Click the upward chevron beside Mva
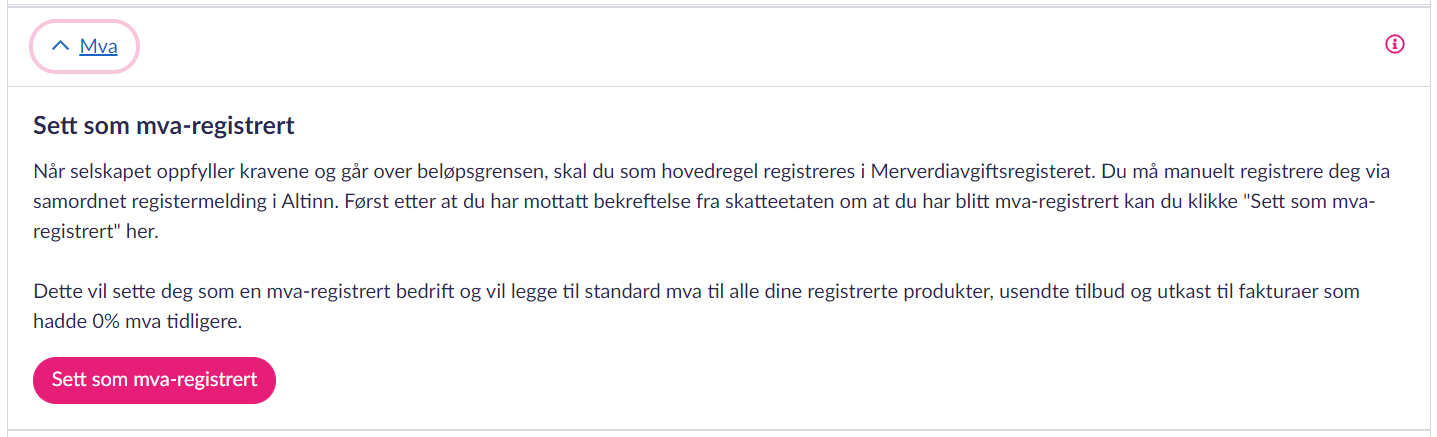Viewport: 1437px width, 437px height. tap(61, 46)
